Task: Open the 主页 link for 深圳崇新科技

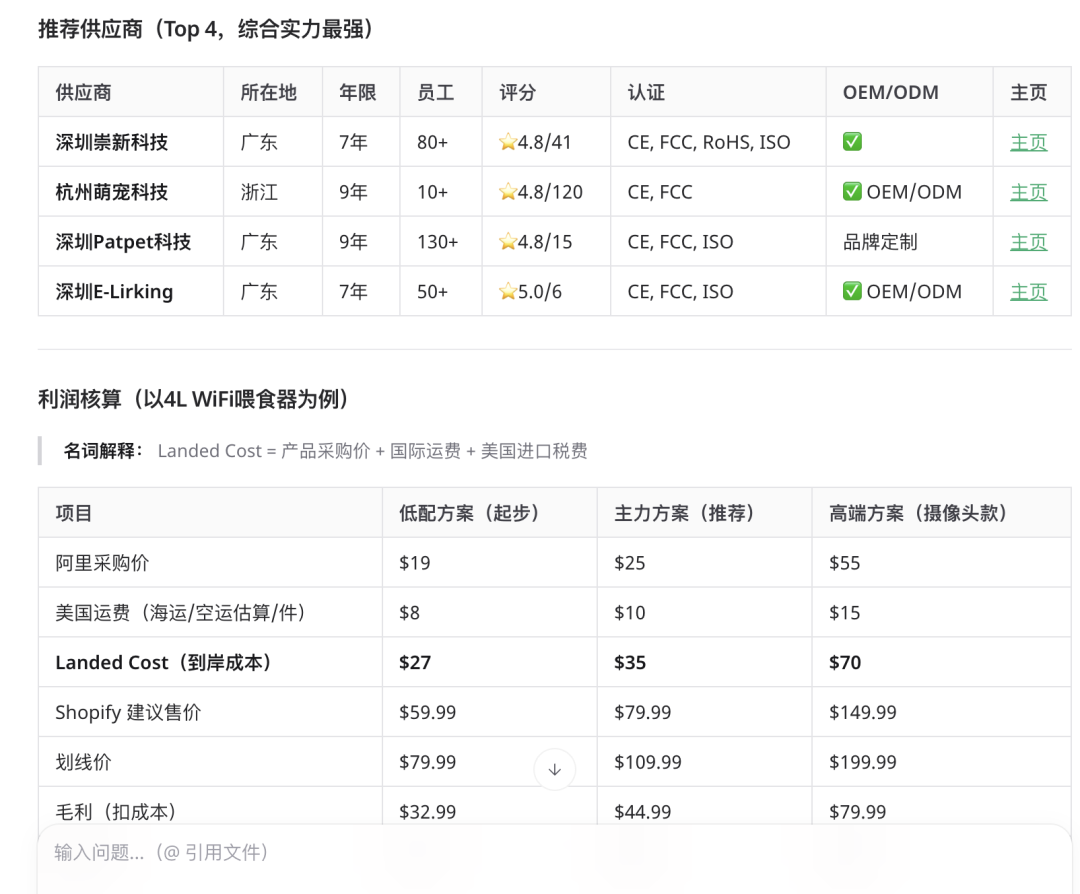Action: click(x=1028, y=142)
